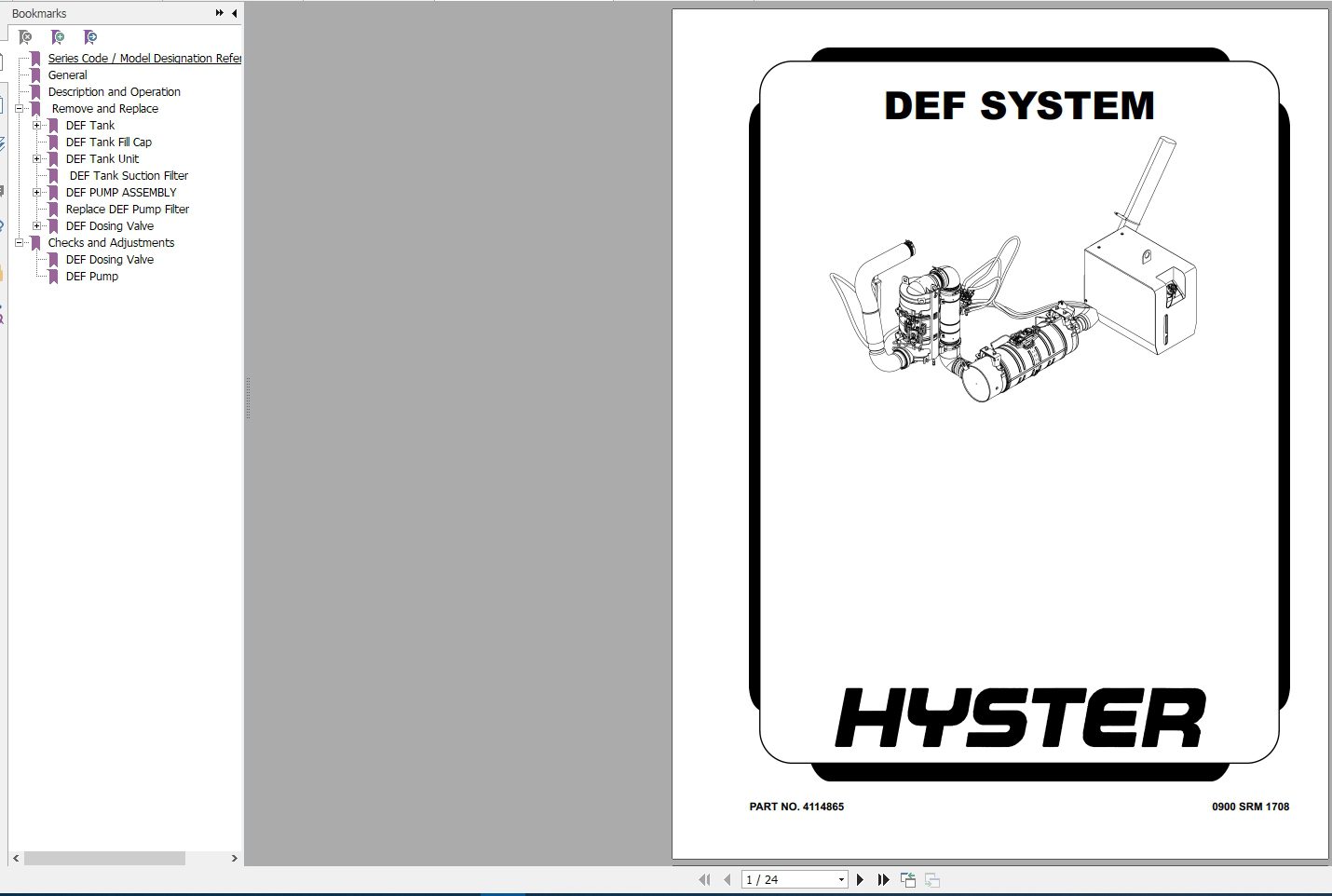Click the bookmarks panel horizontal scrollbar thumb
Screen dimensions: 1332x896
pyautogui.click(x=104, y=858)
